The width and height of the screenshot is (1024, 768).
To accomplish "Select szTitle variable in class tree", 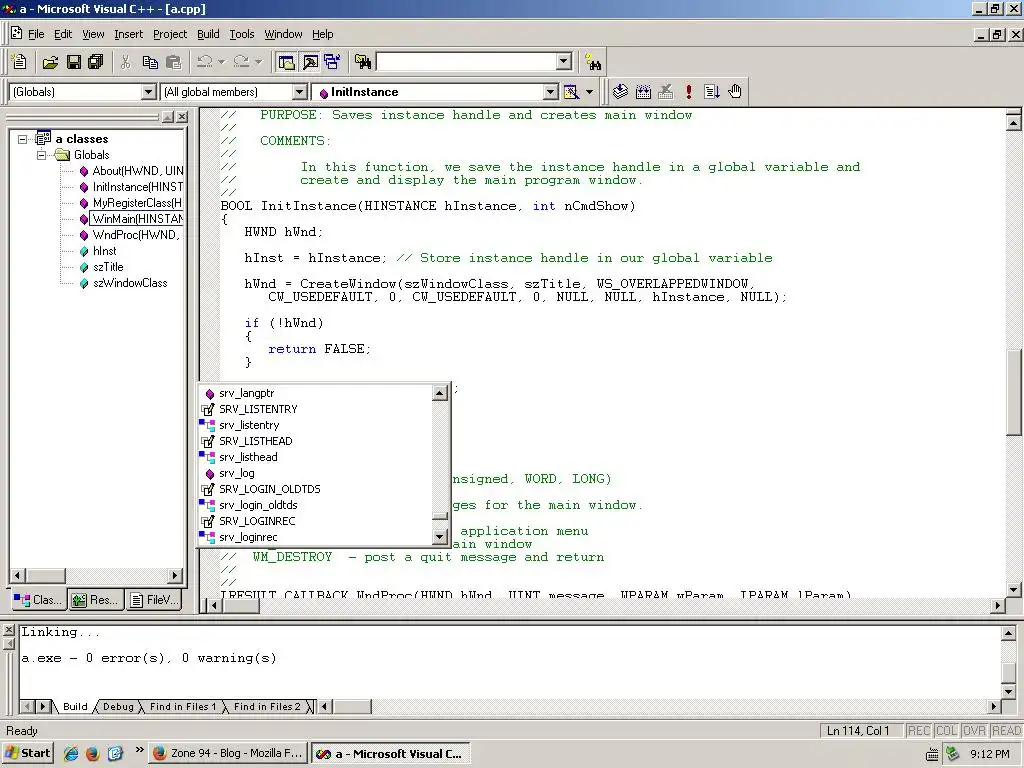I will point(101,267).
